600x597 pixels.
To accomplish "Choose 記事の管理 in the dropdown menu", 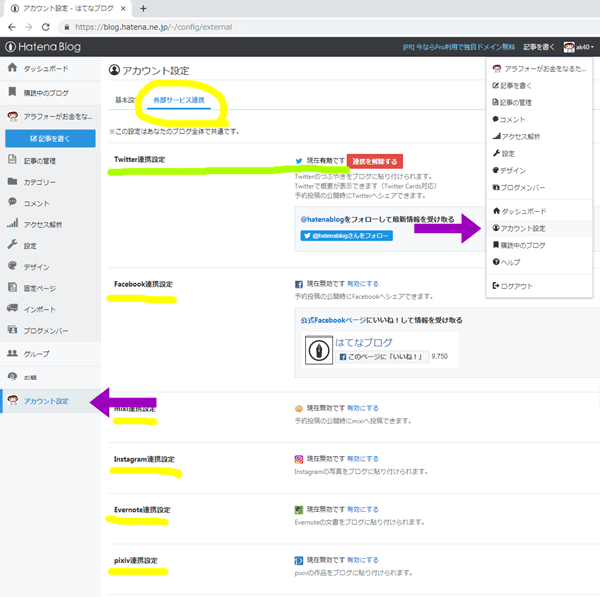I will click(539, 103).
